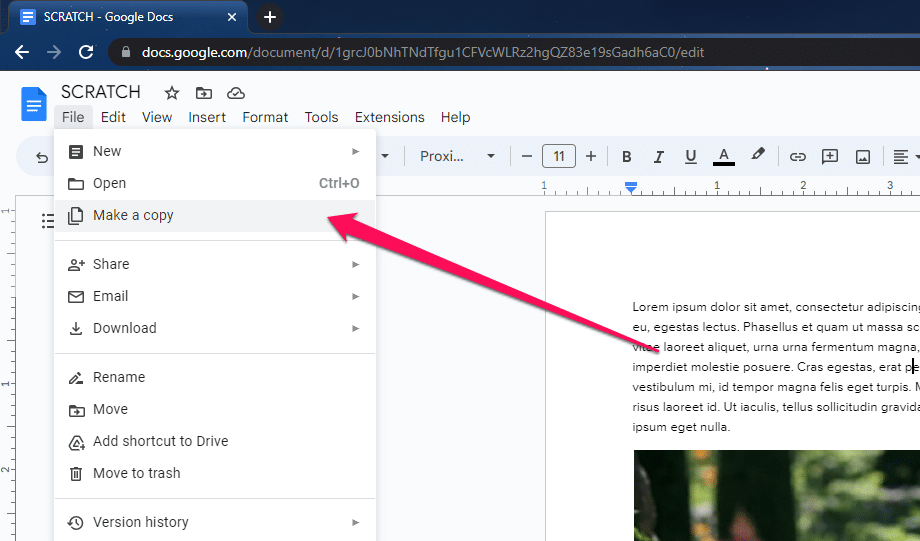920x541 pixels.
Task: Open a new browser tab
Action: point(270,17)
